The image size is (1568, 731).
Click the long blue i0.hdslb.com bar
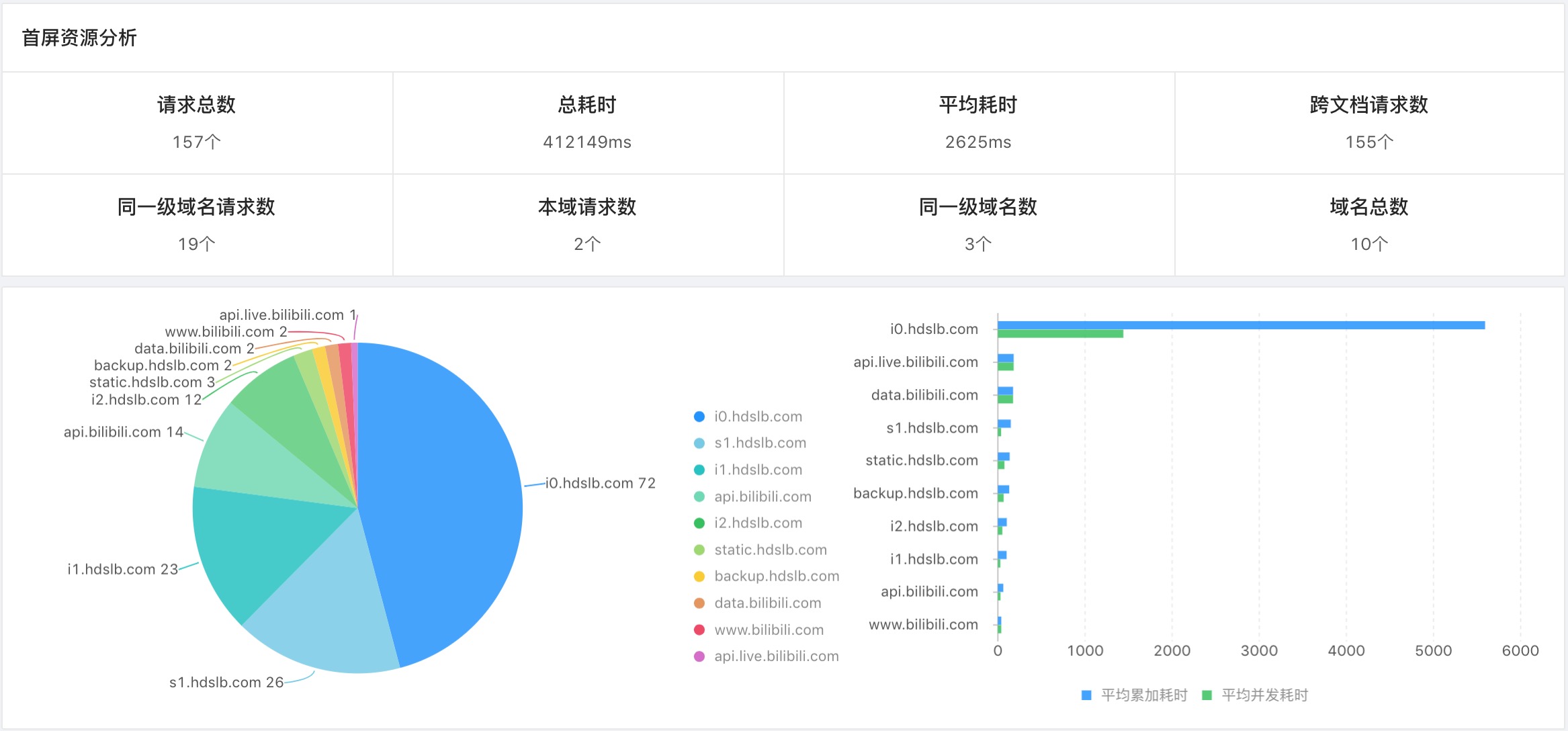[x=1240, y=325]
